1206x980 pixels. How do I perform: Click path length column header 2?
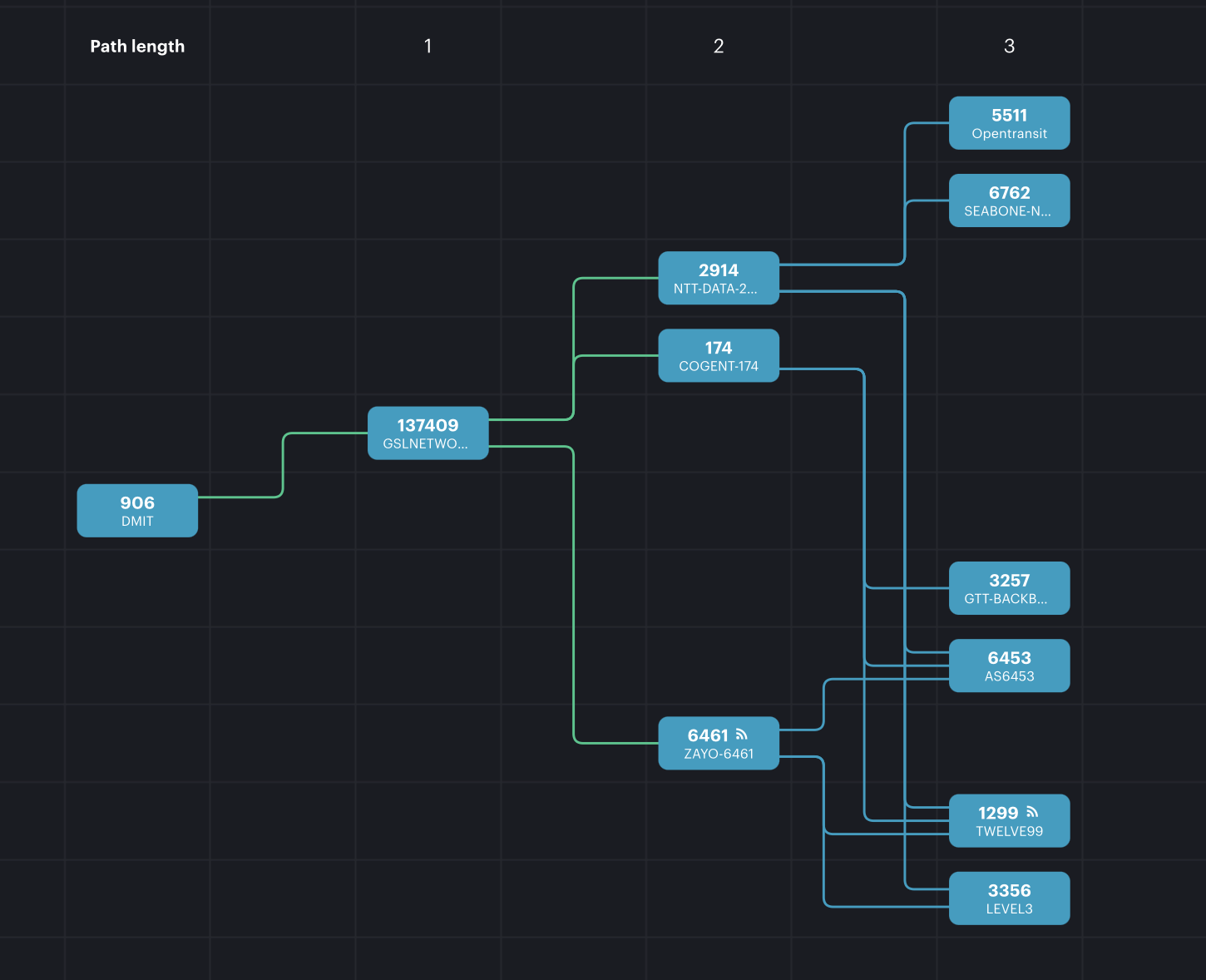(719, 47)
